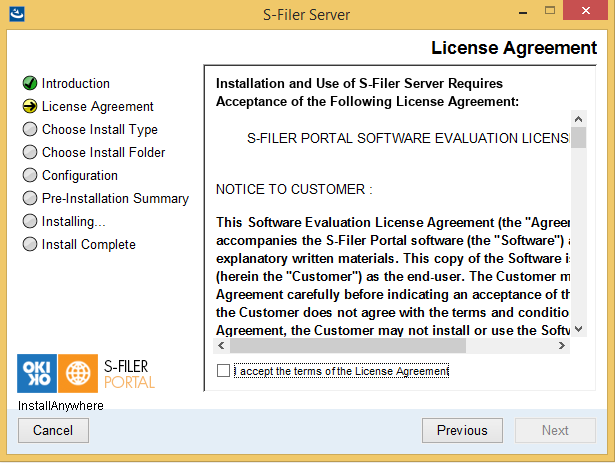Select the License Agreement step label
The image size is (615, 463).
pos(98,107)
